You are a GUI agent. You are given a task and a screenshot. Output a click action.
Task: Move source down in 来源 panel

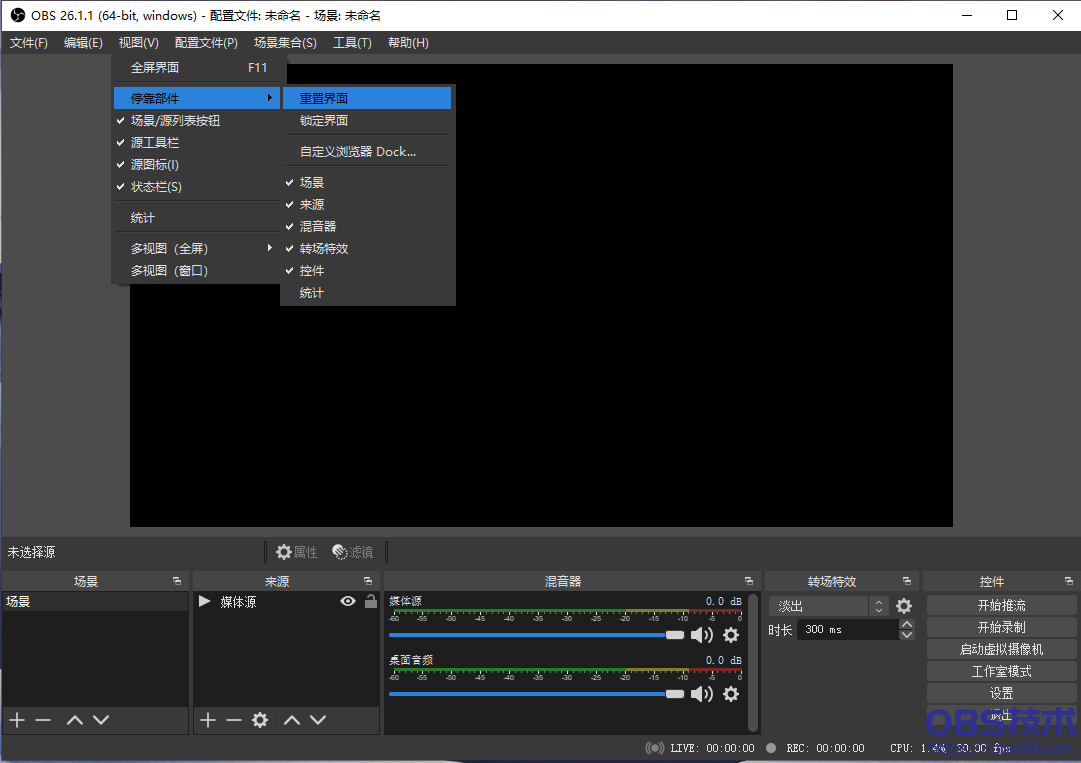pos(318,720)
